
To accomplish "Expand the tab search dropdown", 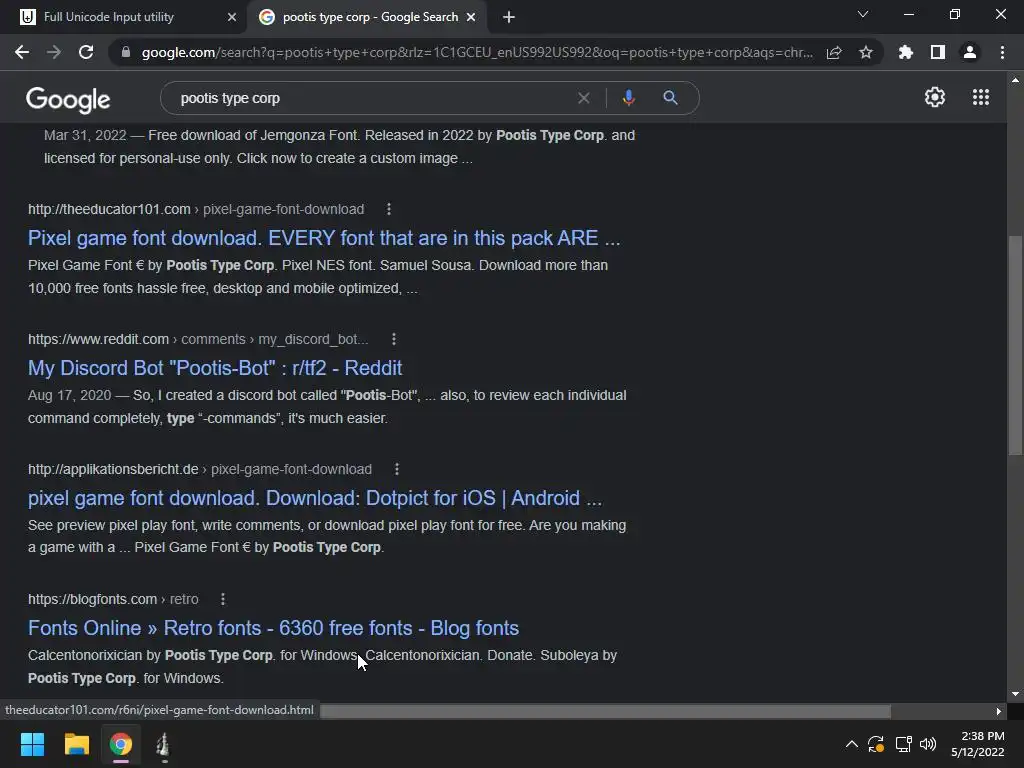I will (x=863, y=14).
